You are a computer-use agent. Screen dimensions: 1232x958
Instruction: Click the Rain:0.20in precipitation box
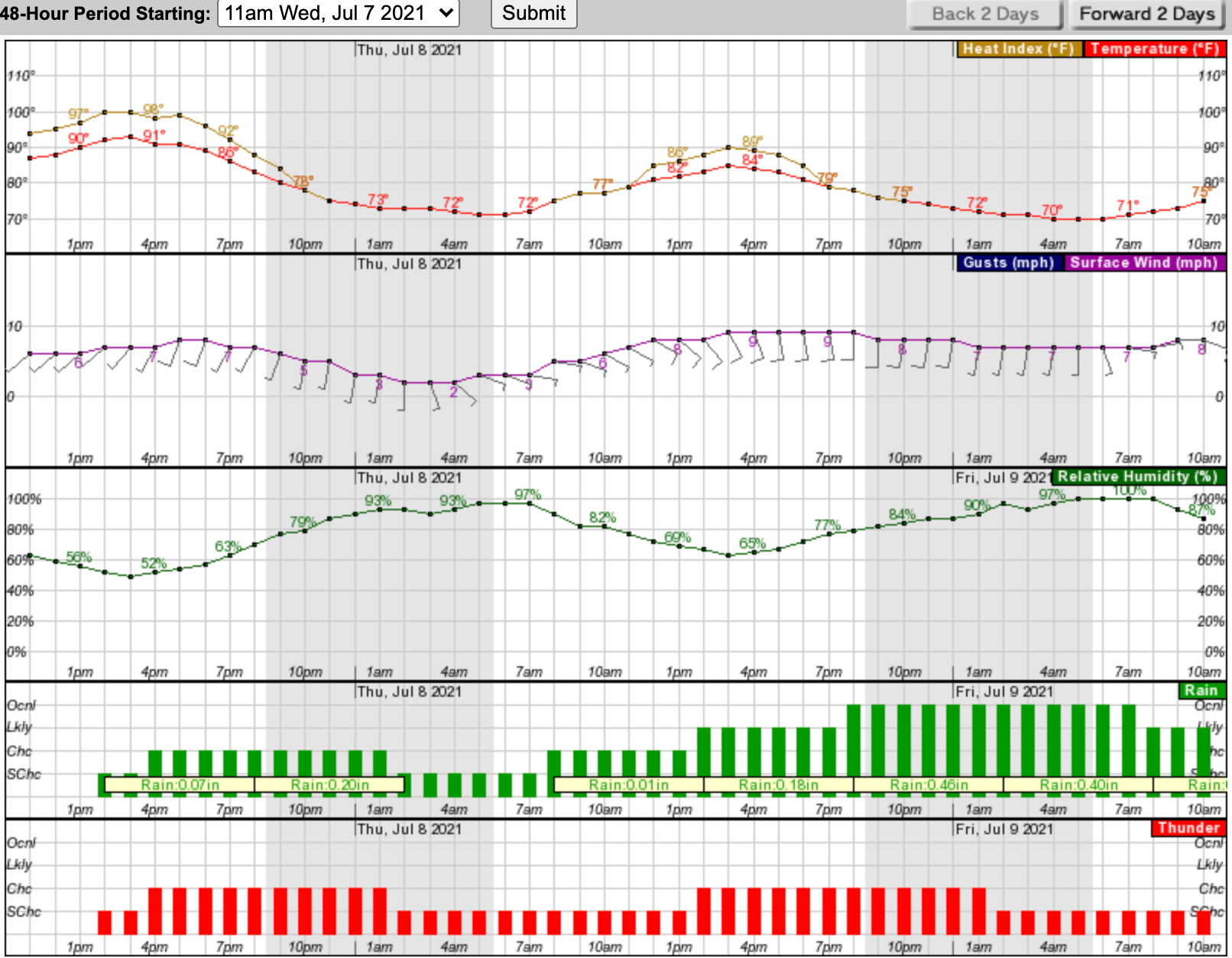point(329,785)
